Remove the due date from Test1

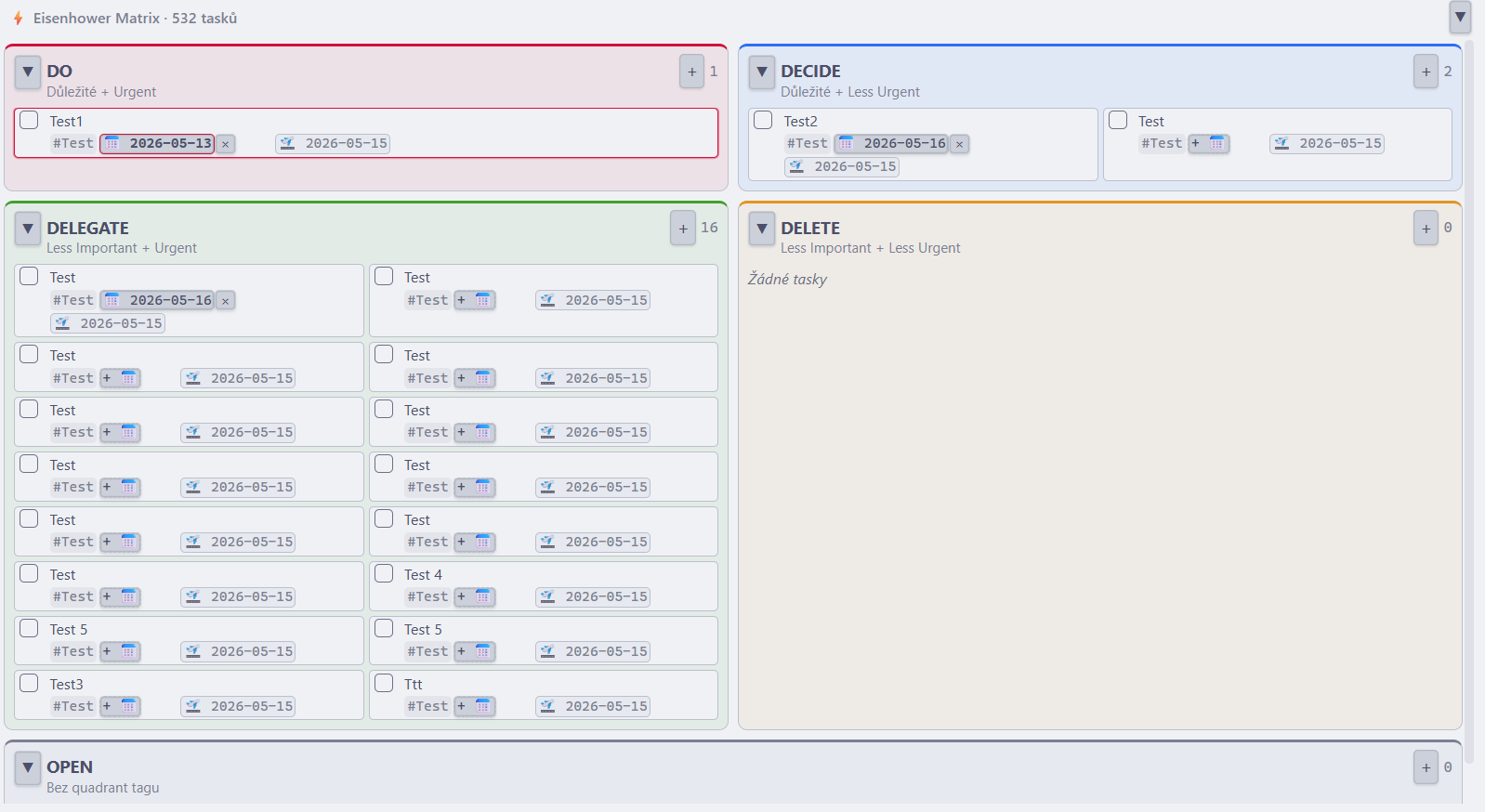(x=226, y=144)
